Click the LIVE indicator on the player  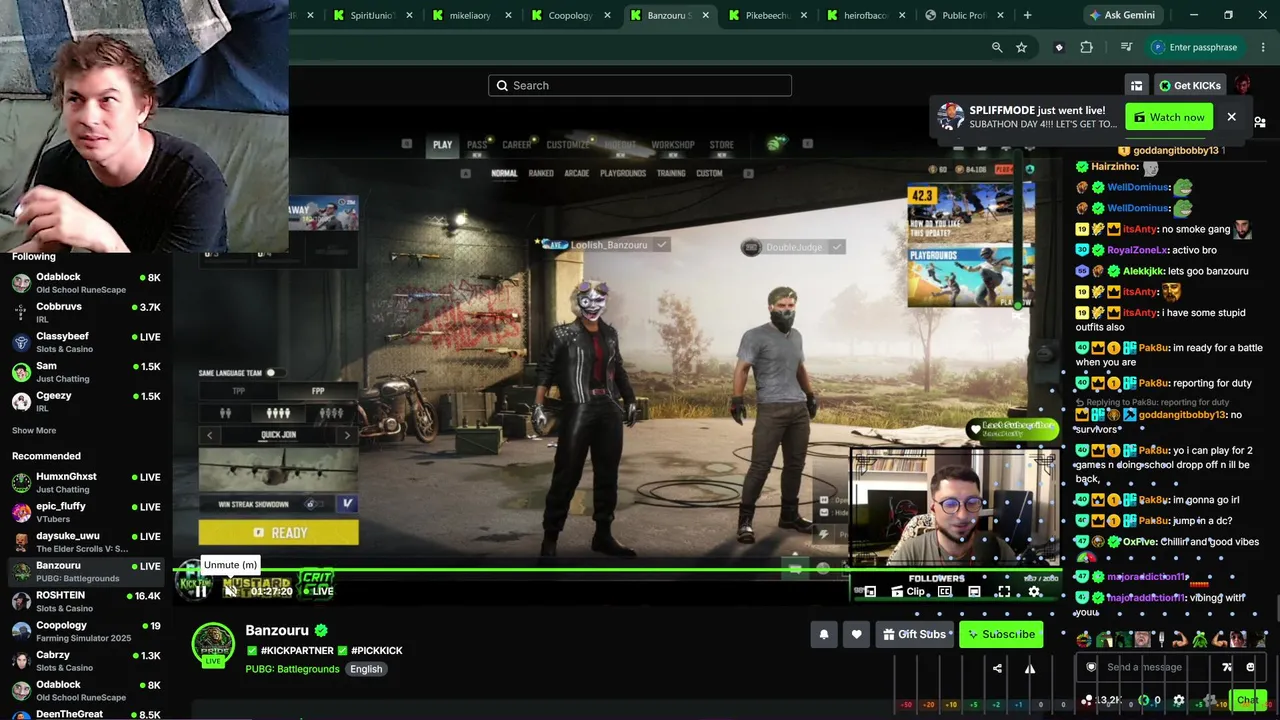[318, 591]
